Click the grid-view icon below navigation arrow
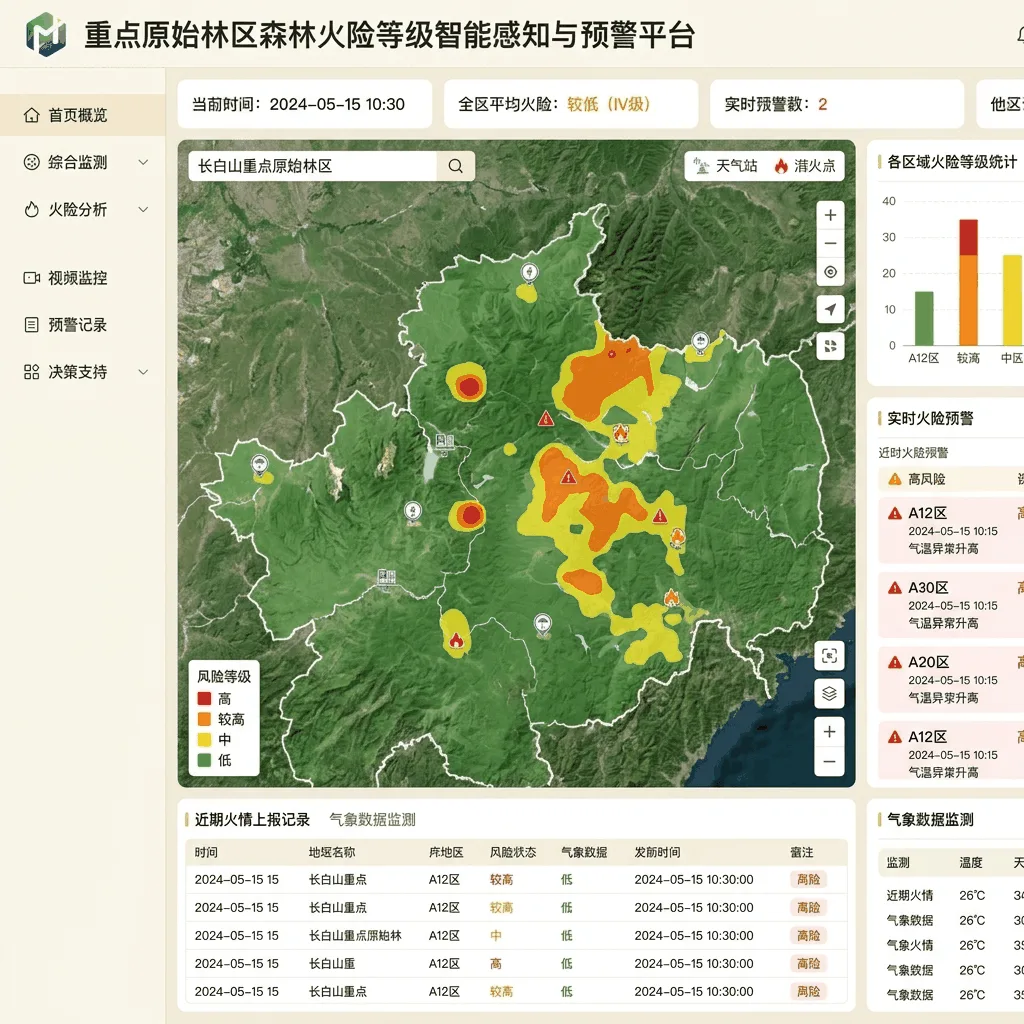 pos(830,346)
